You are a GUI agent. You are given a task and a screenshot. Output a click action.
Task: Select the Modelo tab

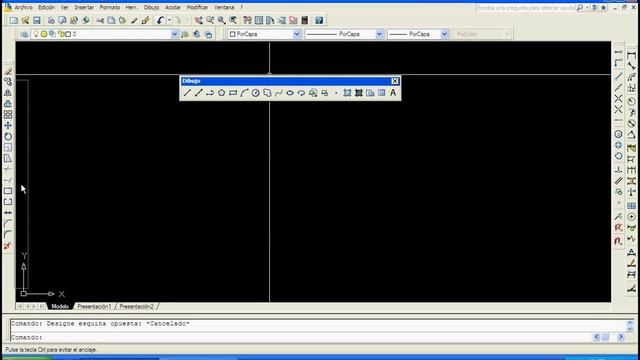pos(60,306)
